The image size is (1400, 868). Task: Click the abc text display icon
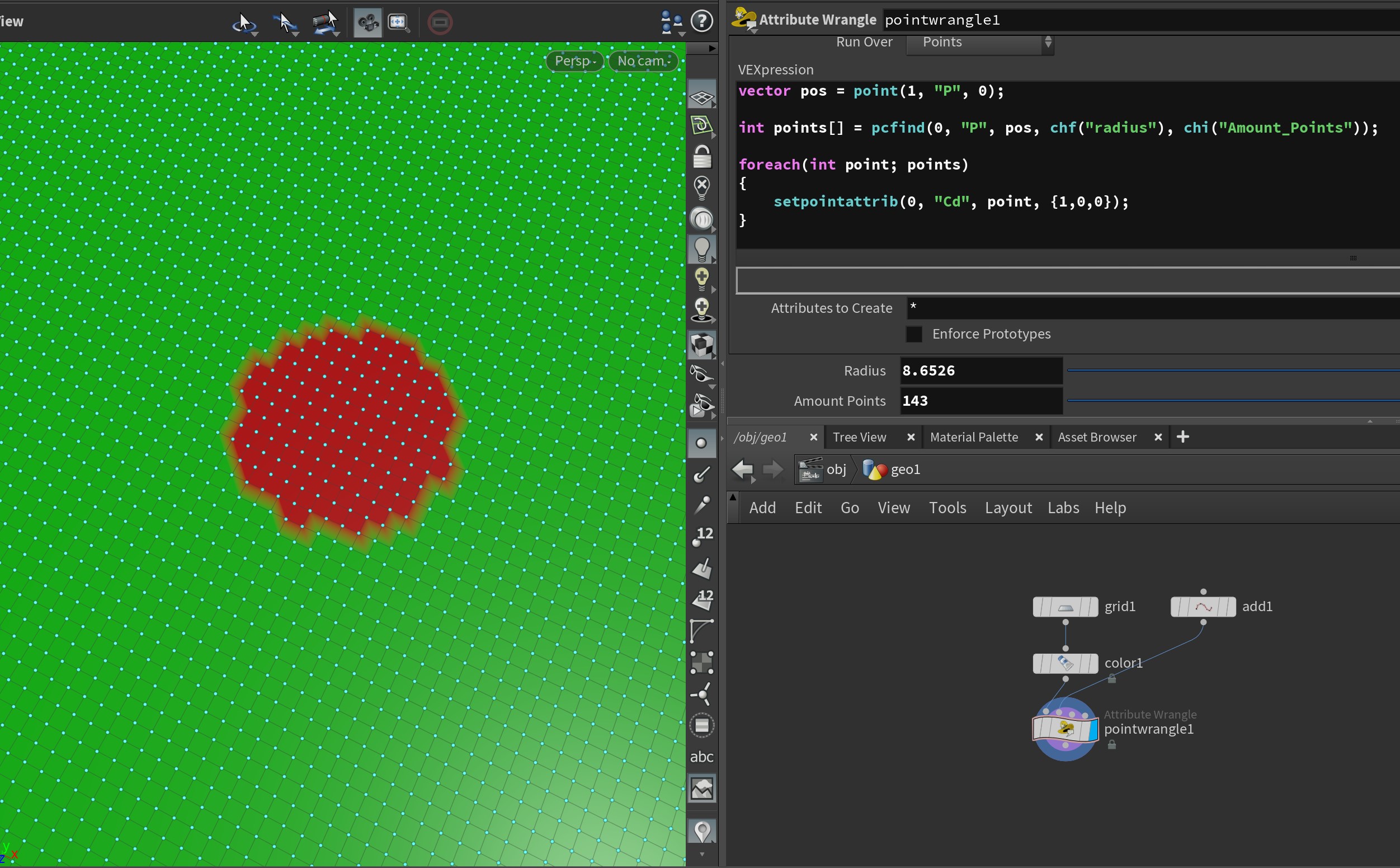point(701,757)
